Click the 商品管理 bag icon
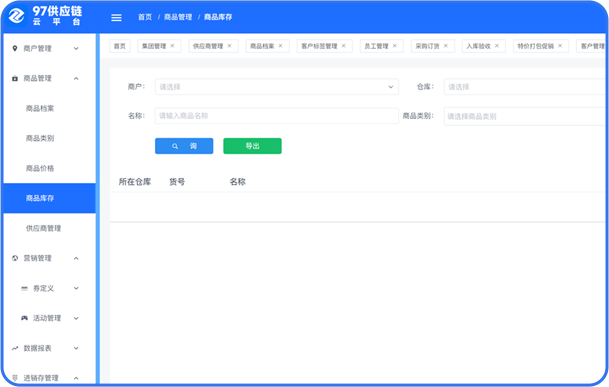Screen dimensions: 609x387 (15, 78)
